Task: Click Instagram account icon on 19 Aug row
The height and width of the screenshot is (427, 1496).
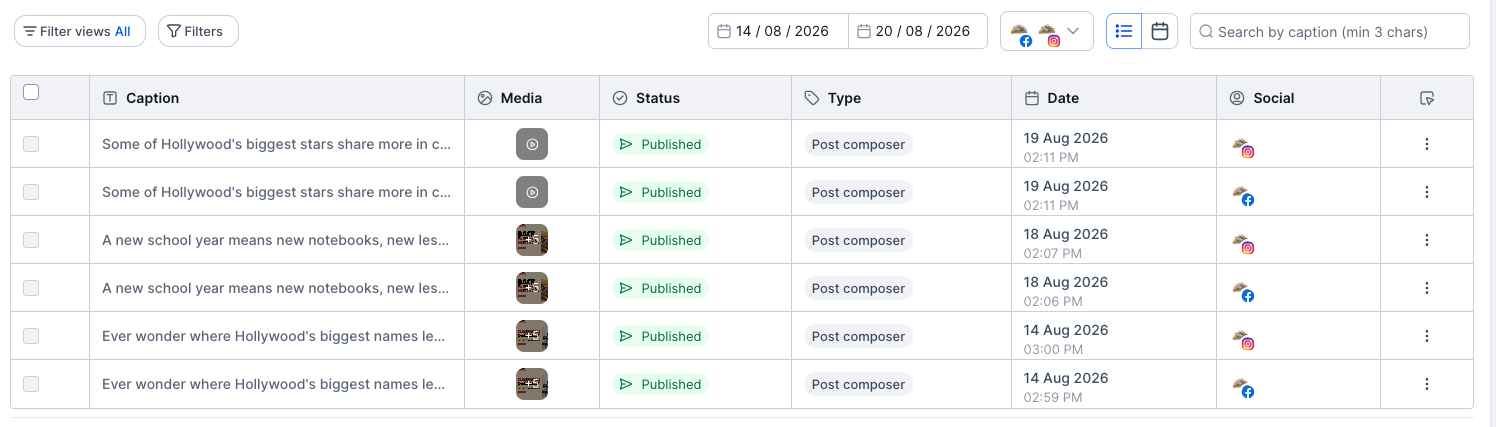Action: point(1243,147)
